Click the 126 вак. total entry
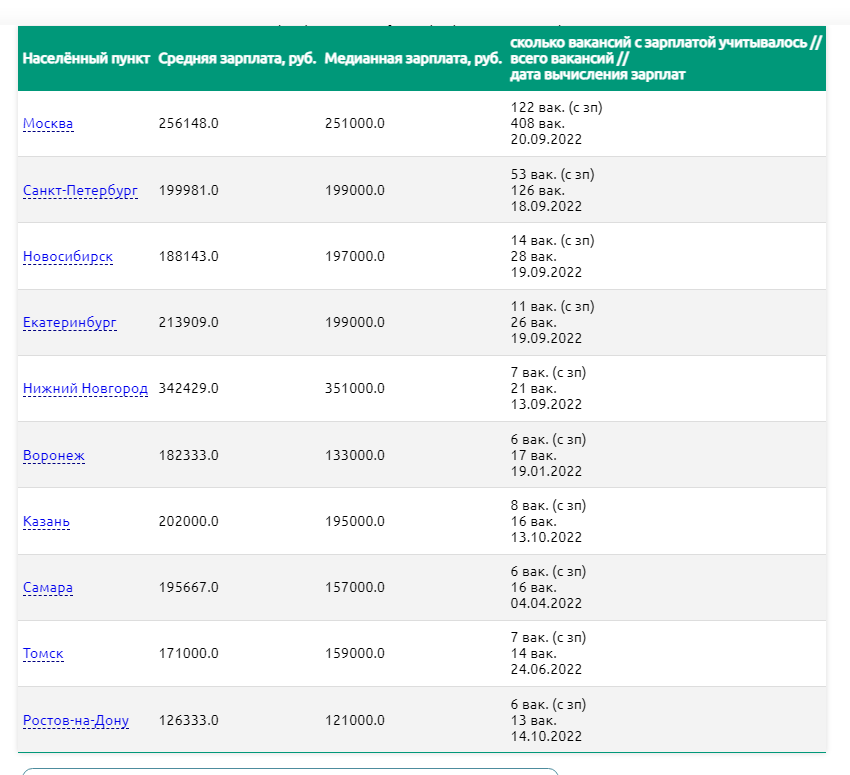Viewport: 850px width, 775px height. click(x=538, y=190)
